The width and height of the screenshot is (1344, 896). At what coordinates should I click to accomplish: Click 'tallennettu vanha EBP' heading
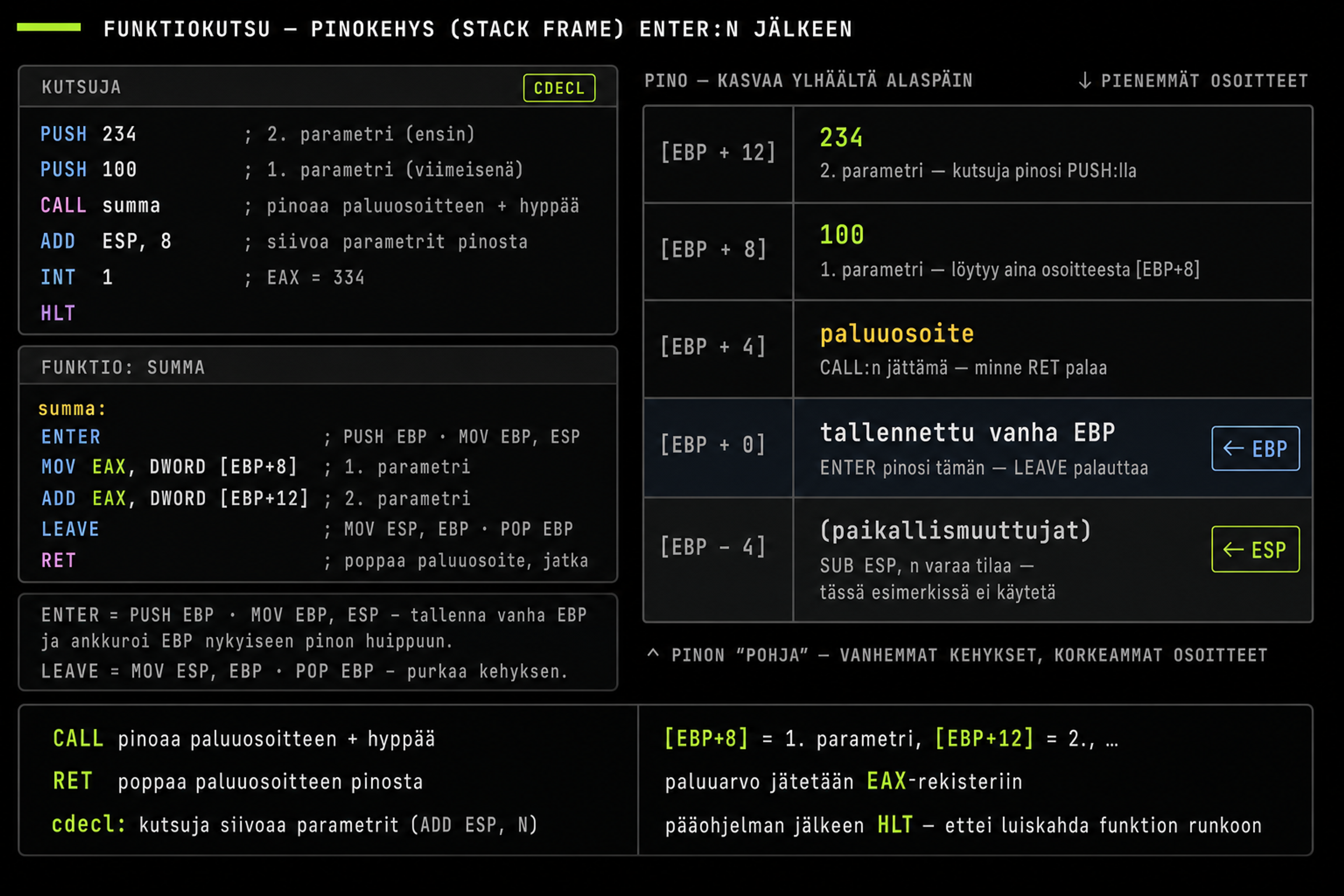(x=967, y=433)
